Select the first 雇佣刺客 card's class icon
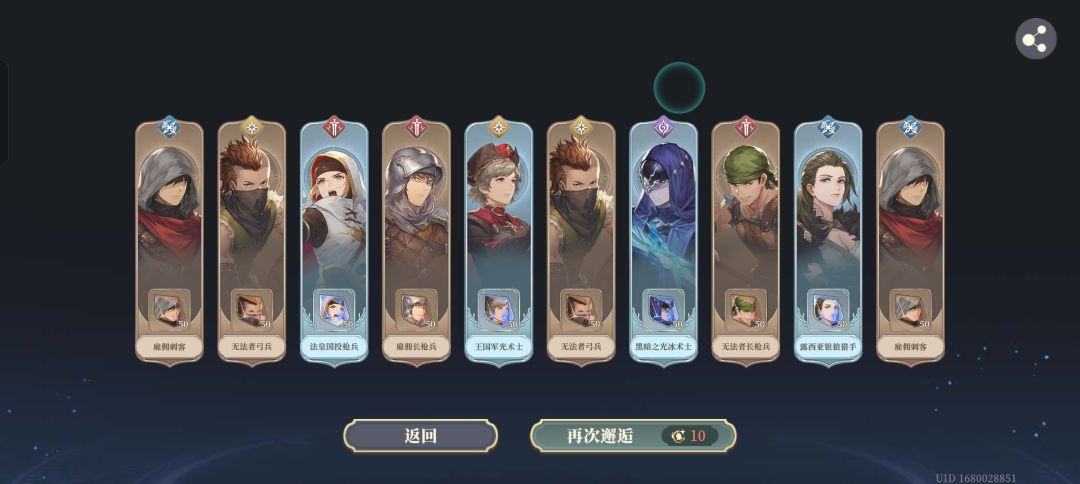1080x484 pixels. (169, 127)
